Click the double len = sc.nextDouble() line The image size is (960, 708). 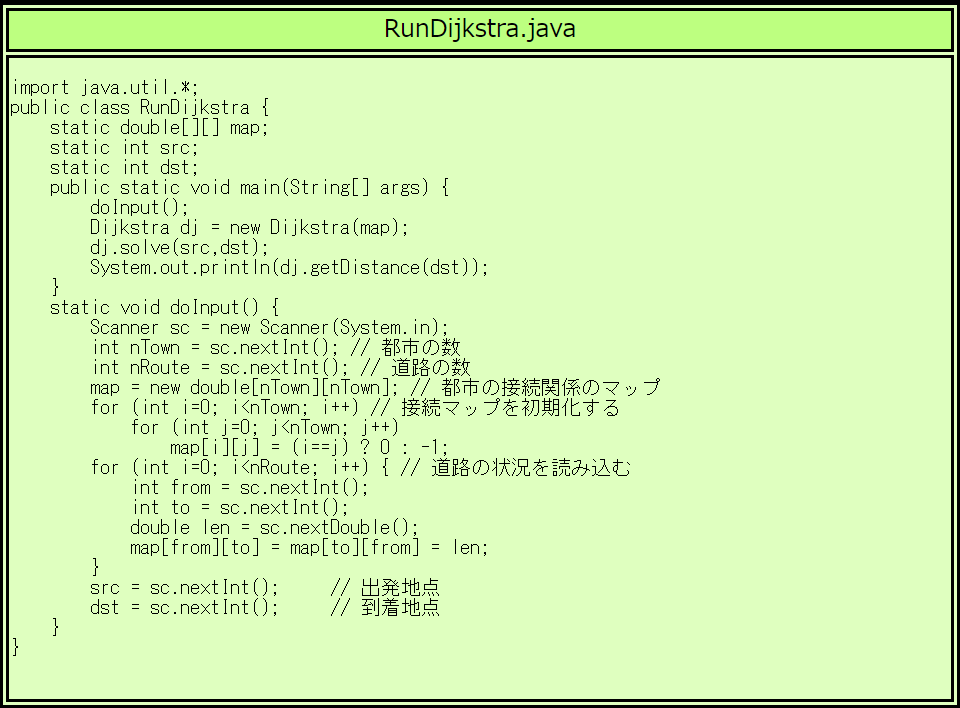tap(274, 527)
